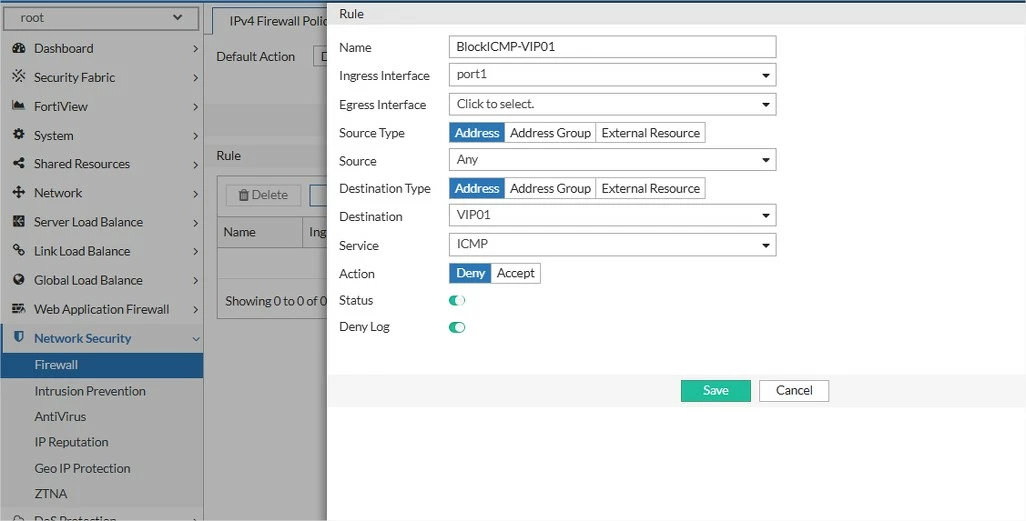Screen dimensions: 1026x521
Task: Click the Global Load Balance globe icon
Action: click(19, 279)
